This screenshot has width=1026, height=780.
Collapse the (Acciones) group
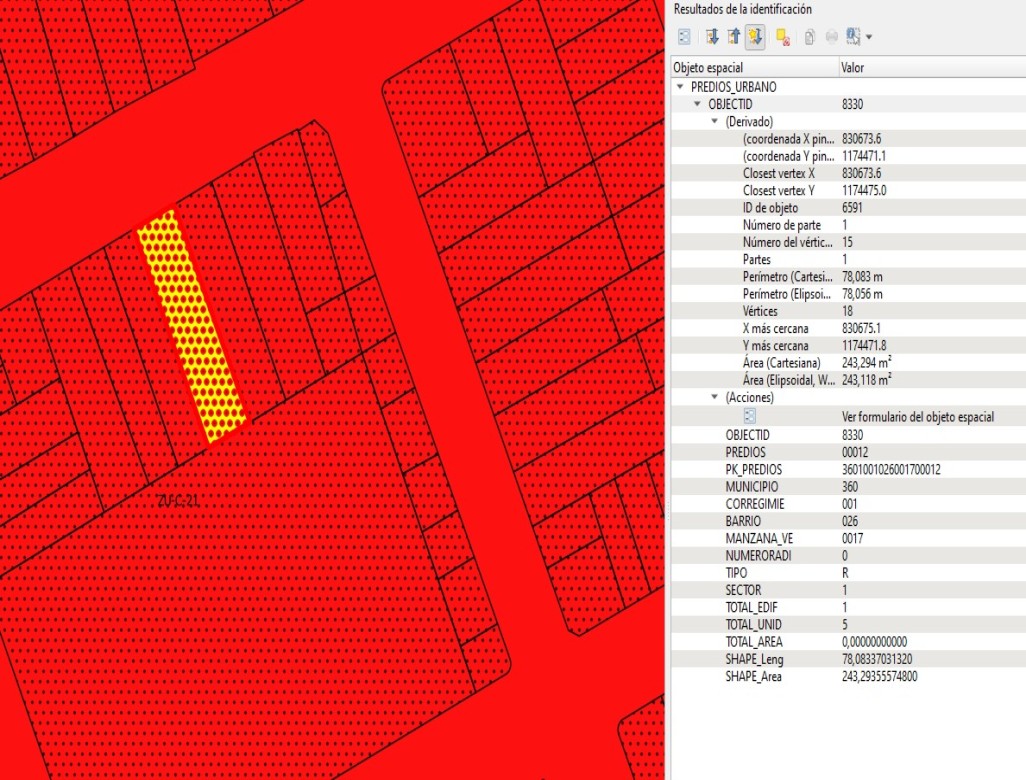pos(714,397)
